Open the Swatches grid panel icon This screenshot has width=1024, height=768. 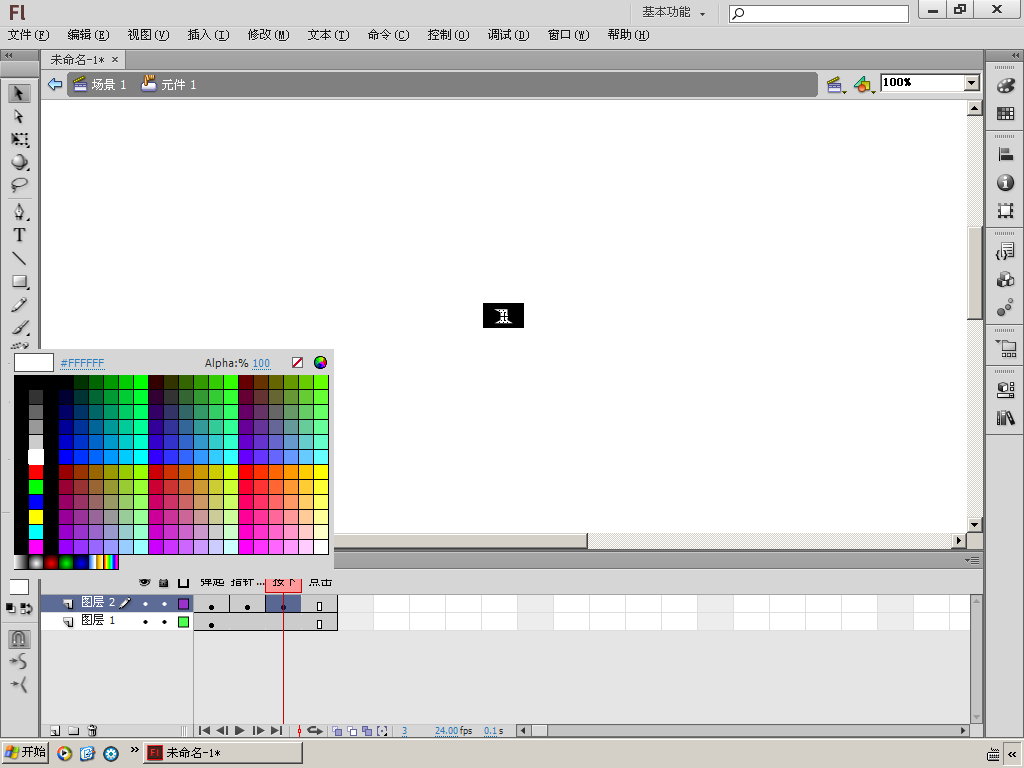(1006, 114)
